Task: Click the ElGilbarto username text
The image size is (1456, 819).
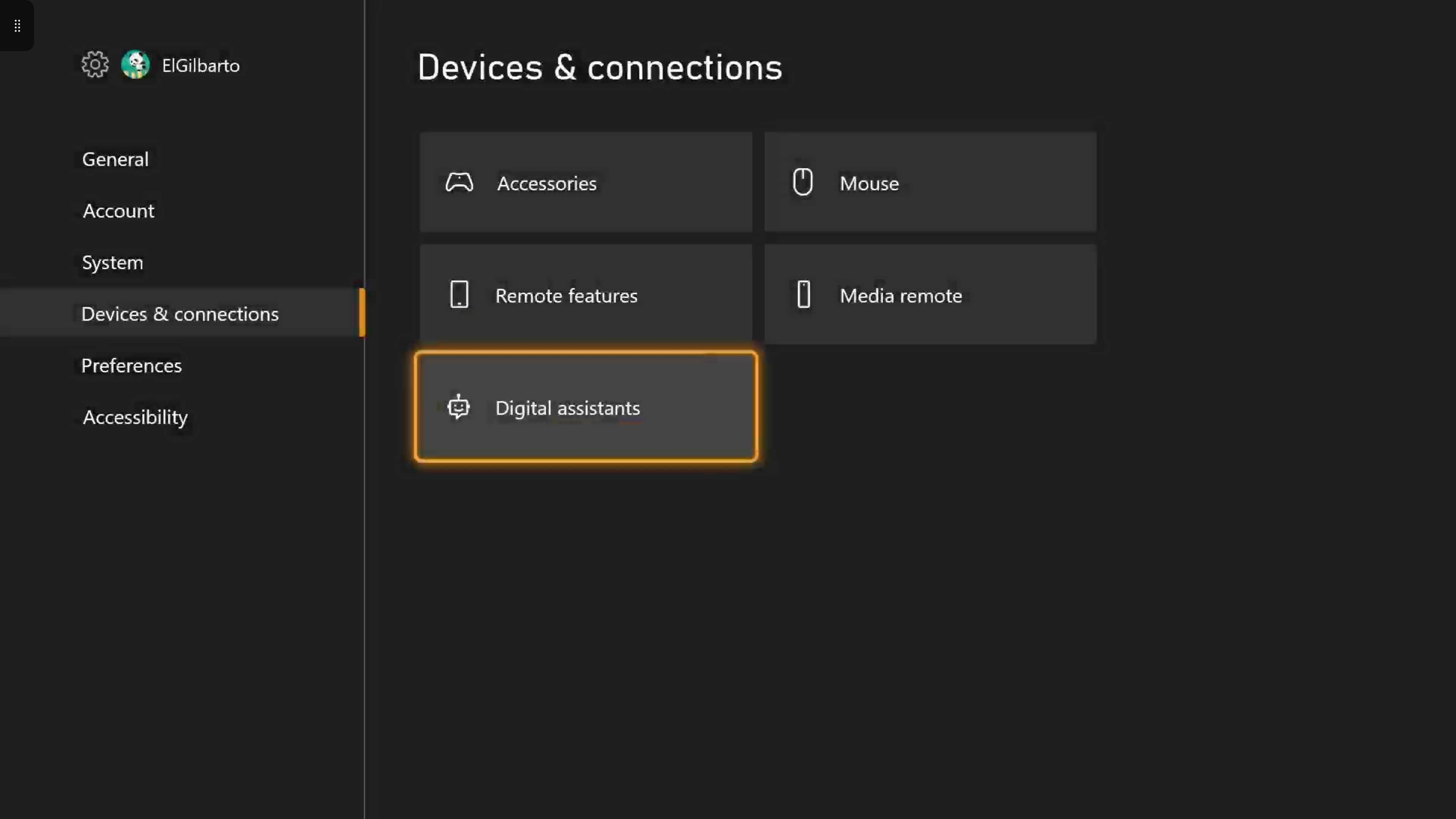Action: (200, 65)
